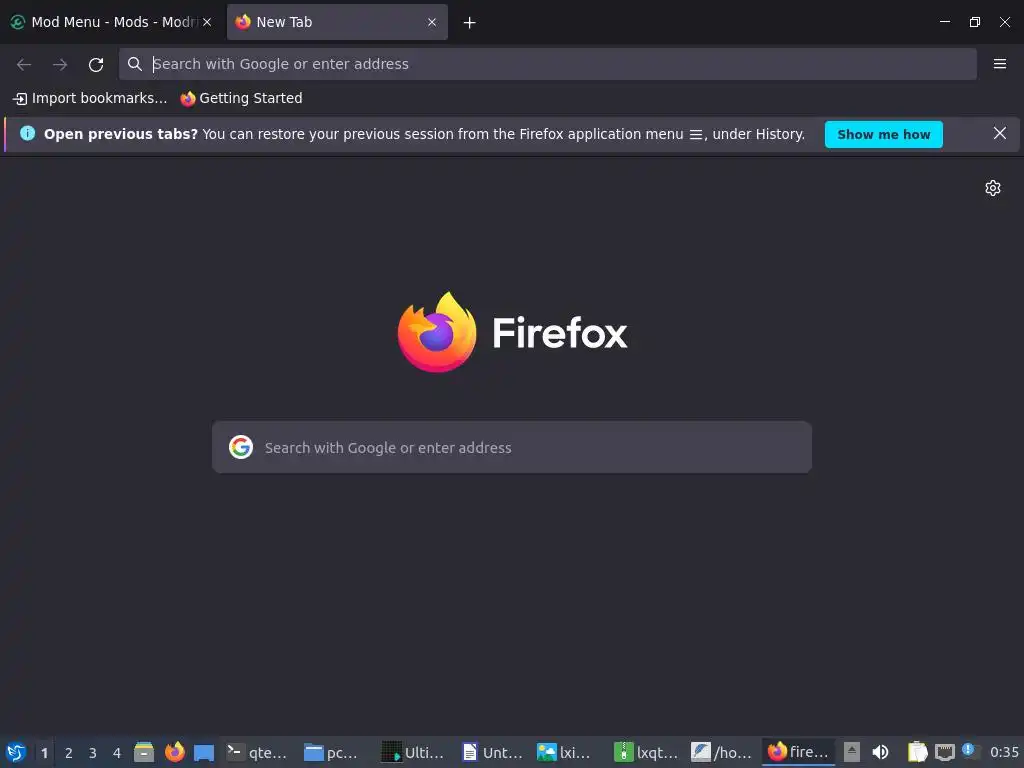Switch to /ho... editor taskbar window

coord(722,752)
